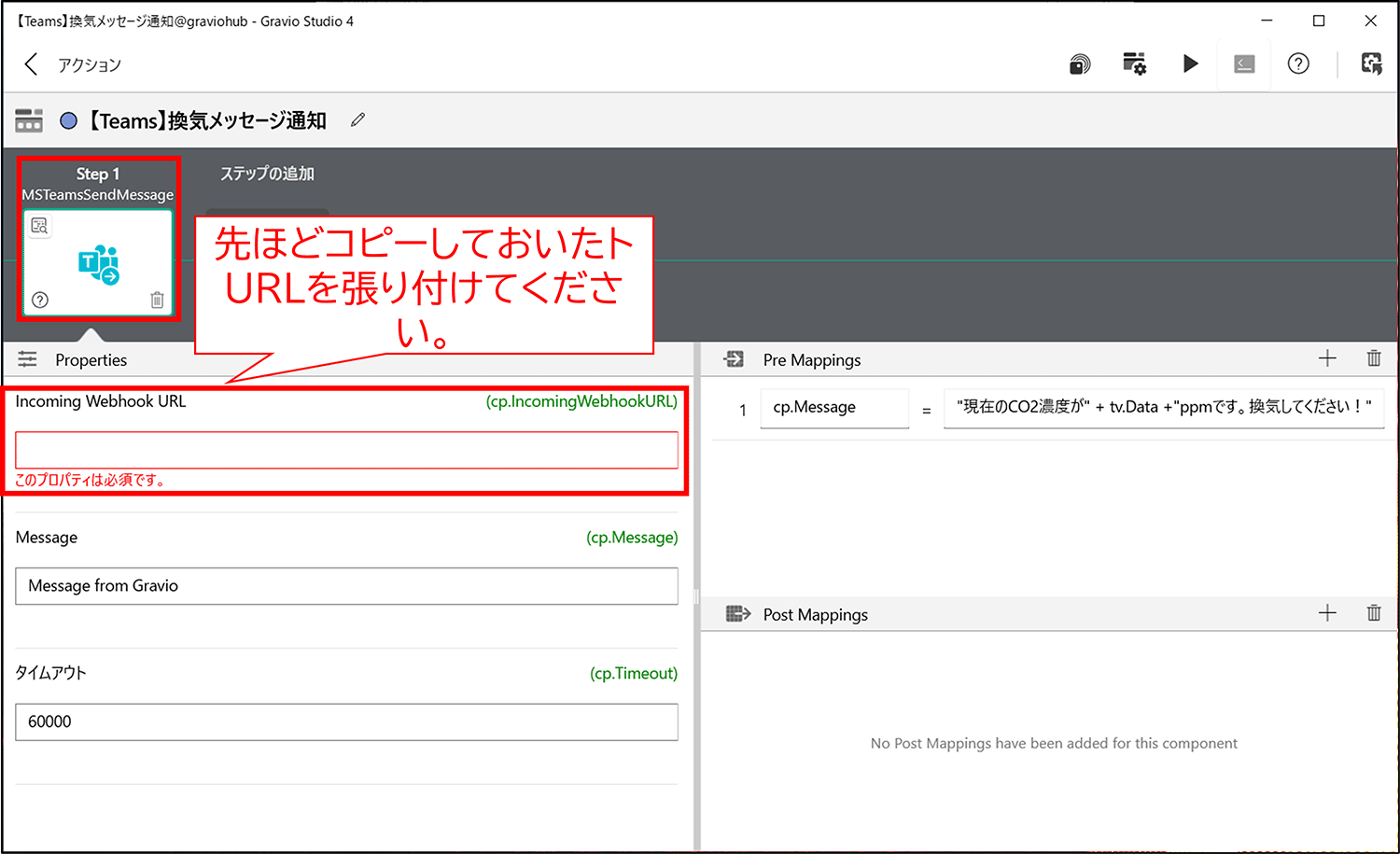Open the action settings gear-list icon
Viewport: 1400px width, 854px height.
coord(1134,63)
